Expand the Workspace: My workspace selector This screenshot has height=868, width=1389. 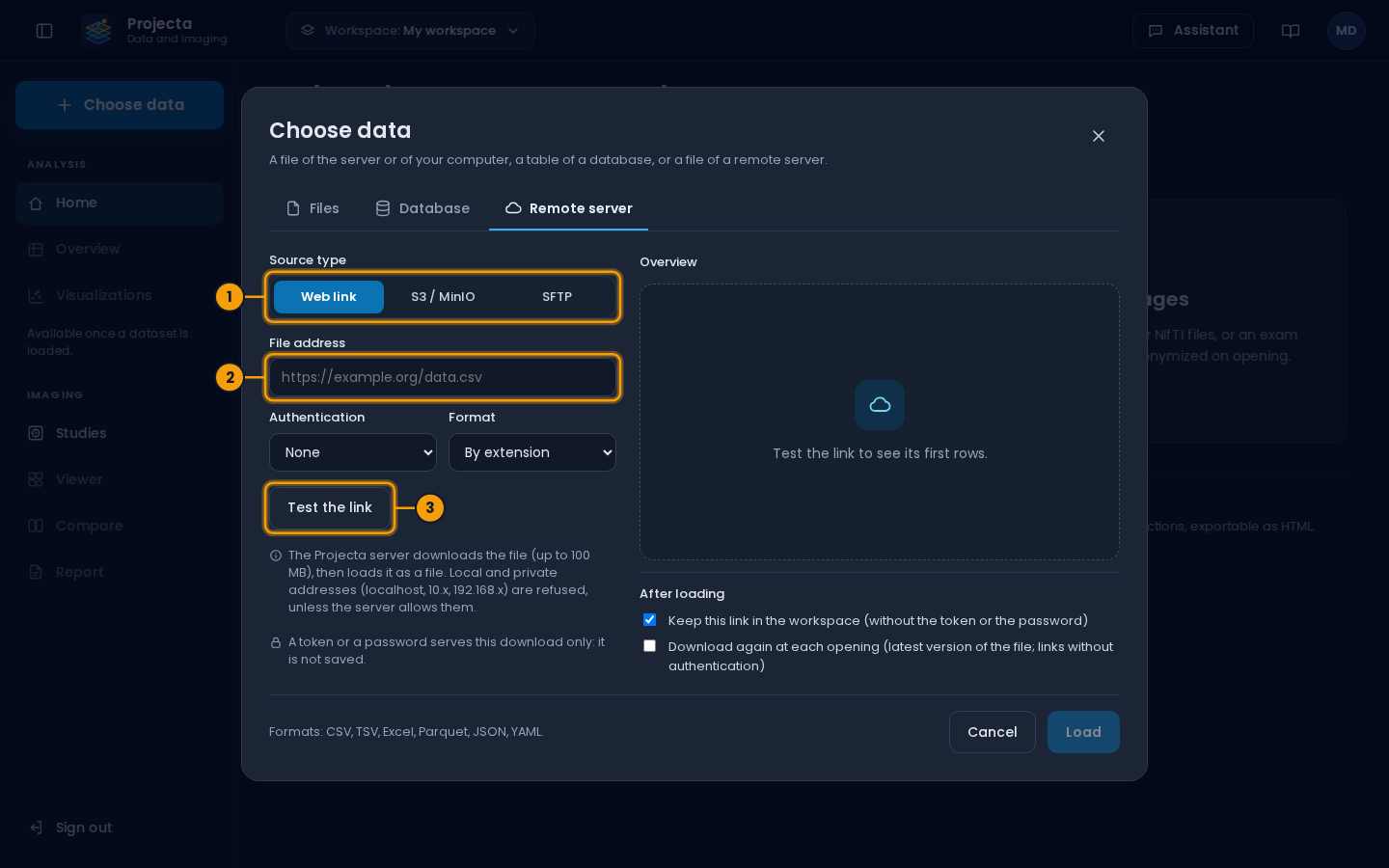[410, 31]
